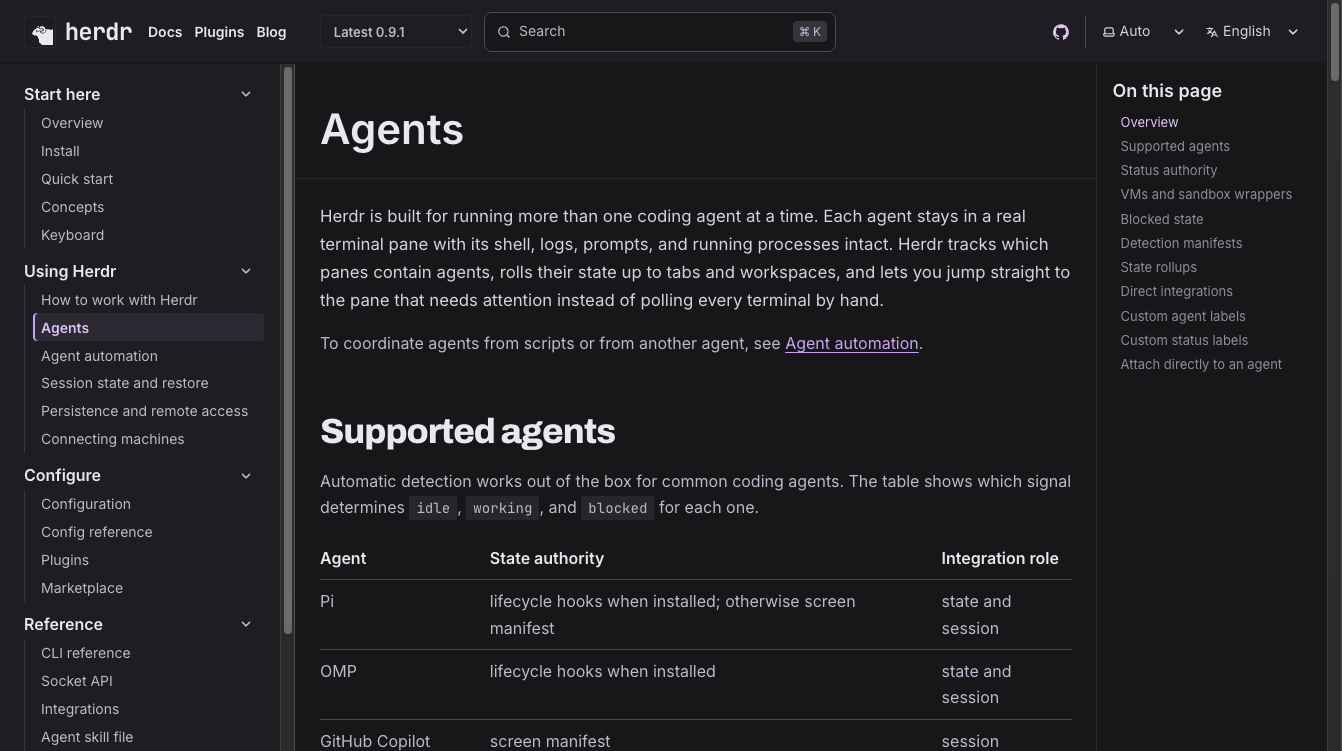Open Overview in the sidebar
The width and height of the screenshot is (1342, 751).
pyautogui.click(x=72, y=123)
